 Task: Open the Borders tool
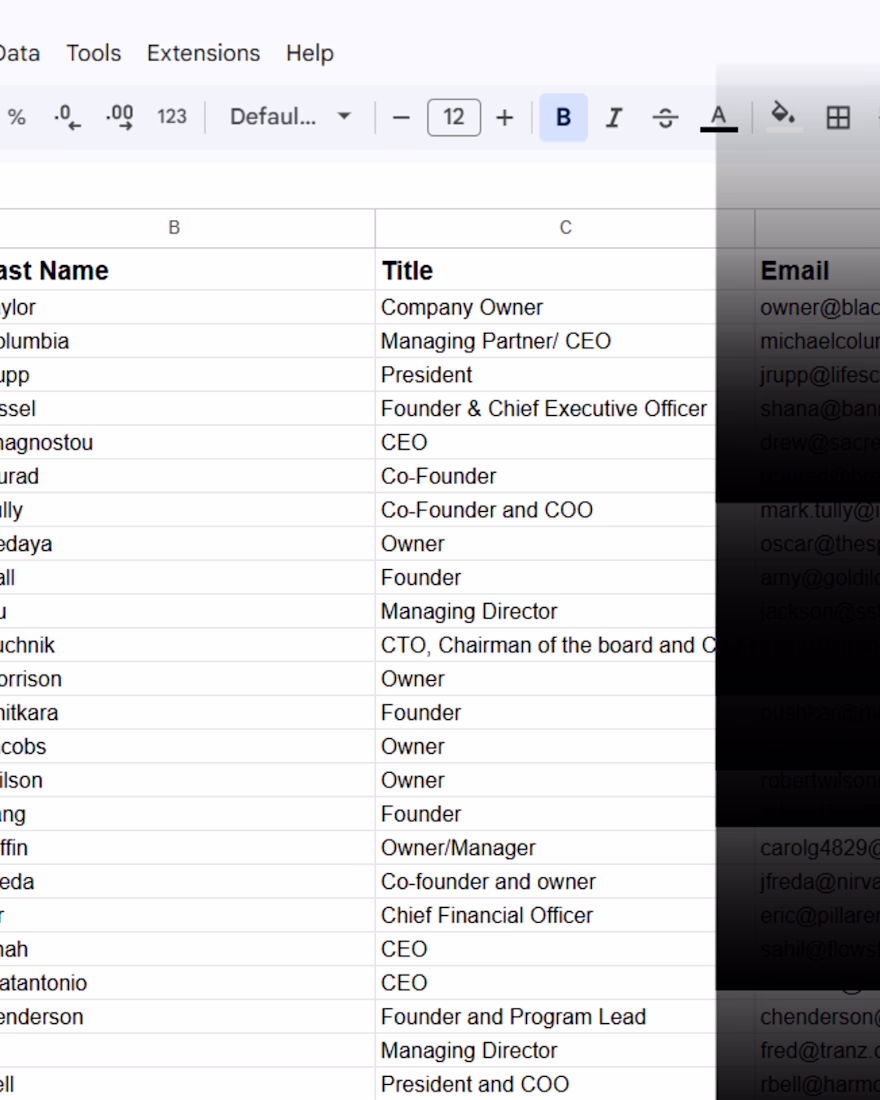pyautogui.click(x=838, y=117)
